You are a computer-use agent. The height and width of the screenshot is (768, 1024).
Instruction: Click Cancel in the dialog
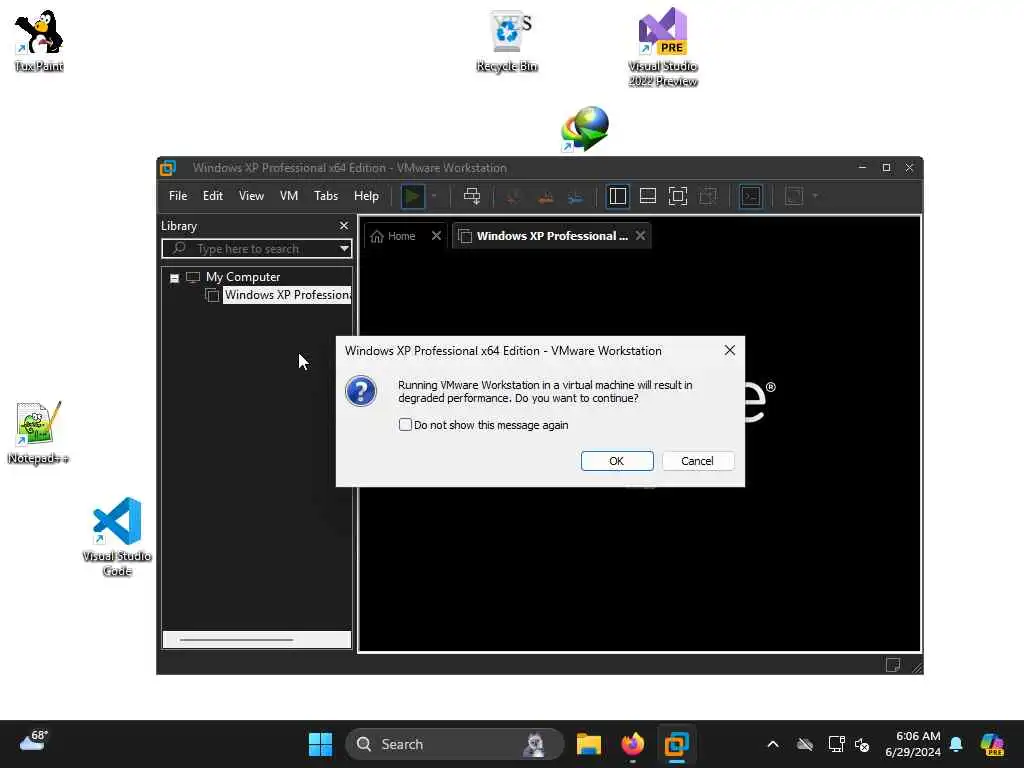point(698,461)
